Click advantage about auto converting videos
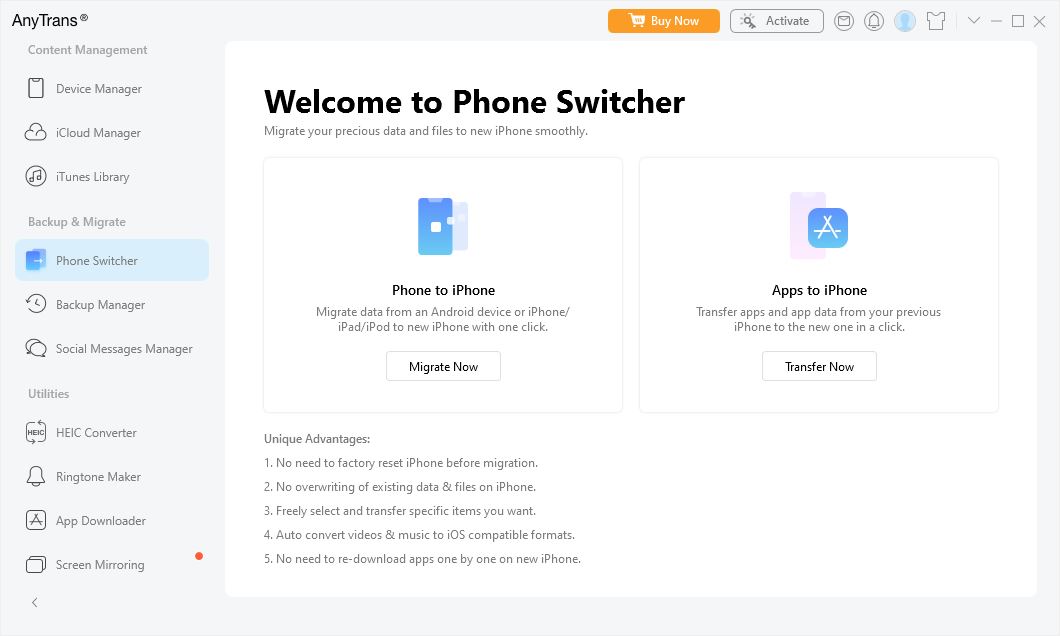Viewport: 1060px width, 636px height. [x=419, y=535]
